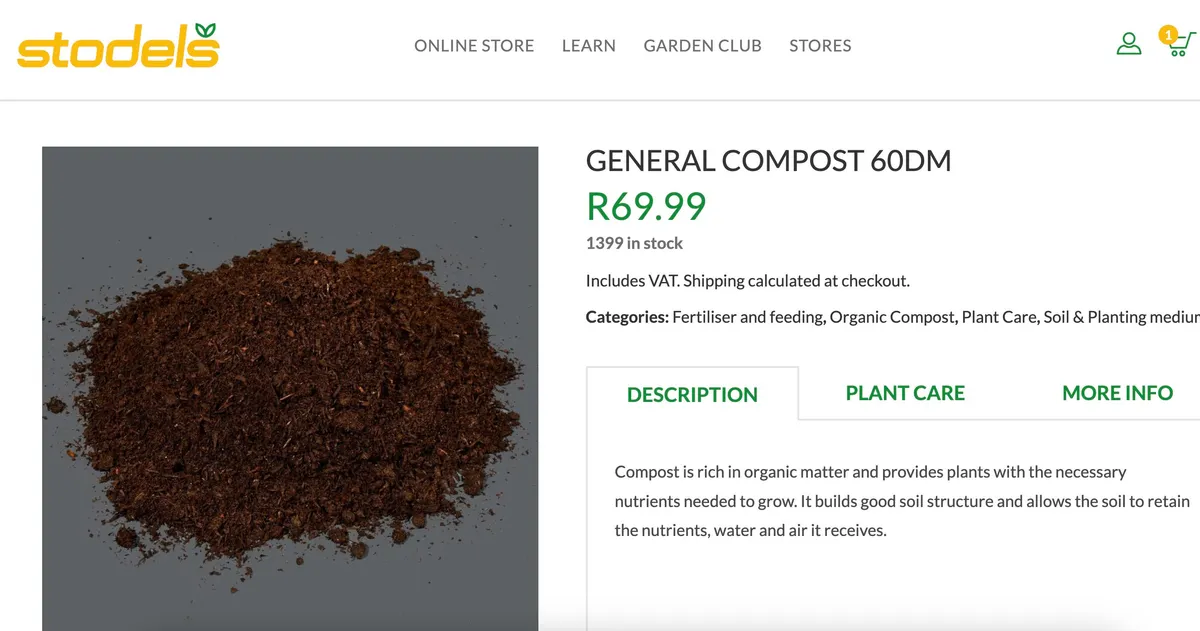Click the cart item count badge

coord(1167,35)
